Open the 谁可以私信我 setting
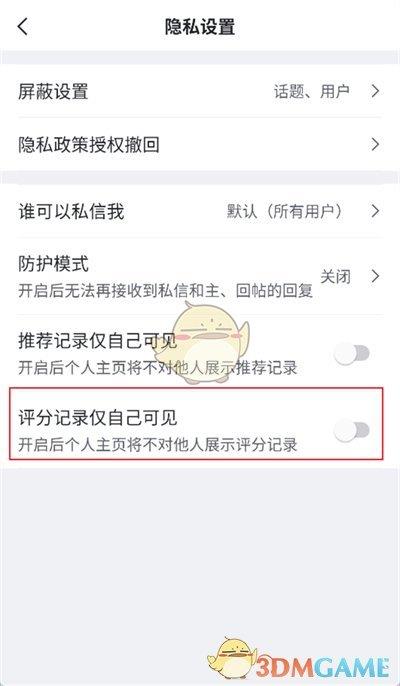 [x=200, y=212]
